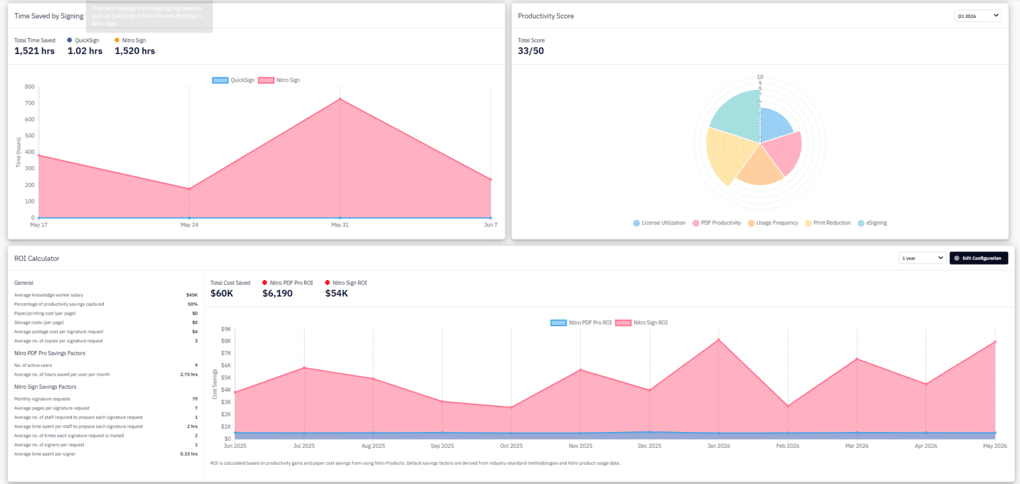This screenshot has height=484, width=1020.
Task: Click Nitro Sign ROI point at Oct 2025
Action: click(x=511, y=408)
